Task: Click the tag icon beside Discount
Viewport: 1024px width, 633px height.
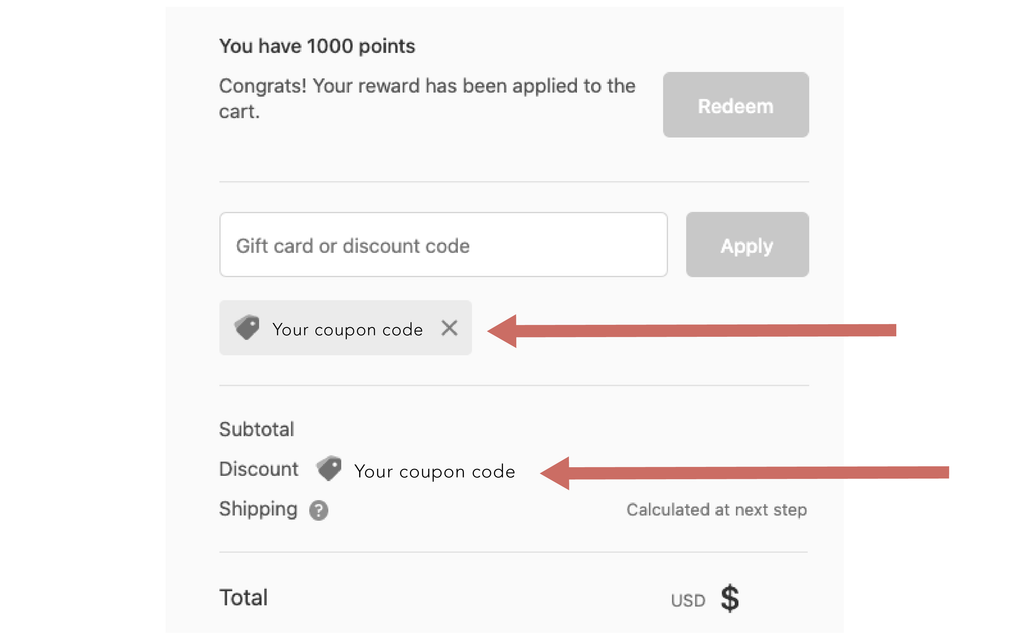Action: 329,469
